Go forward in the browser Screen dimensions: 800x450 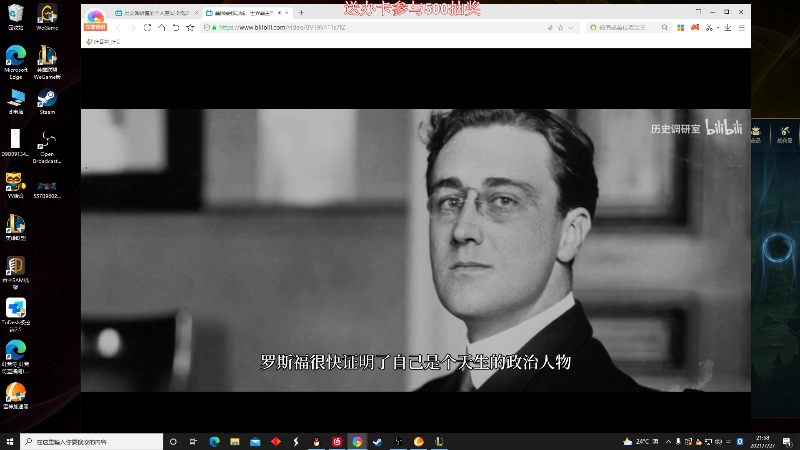click(x=133, y=28)
